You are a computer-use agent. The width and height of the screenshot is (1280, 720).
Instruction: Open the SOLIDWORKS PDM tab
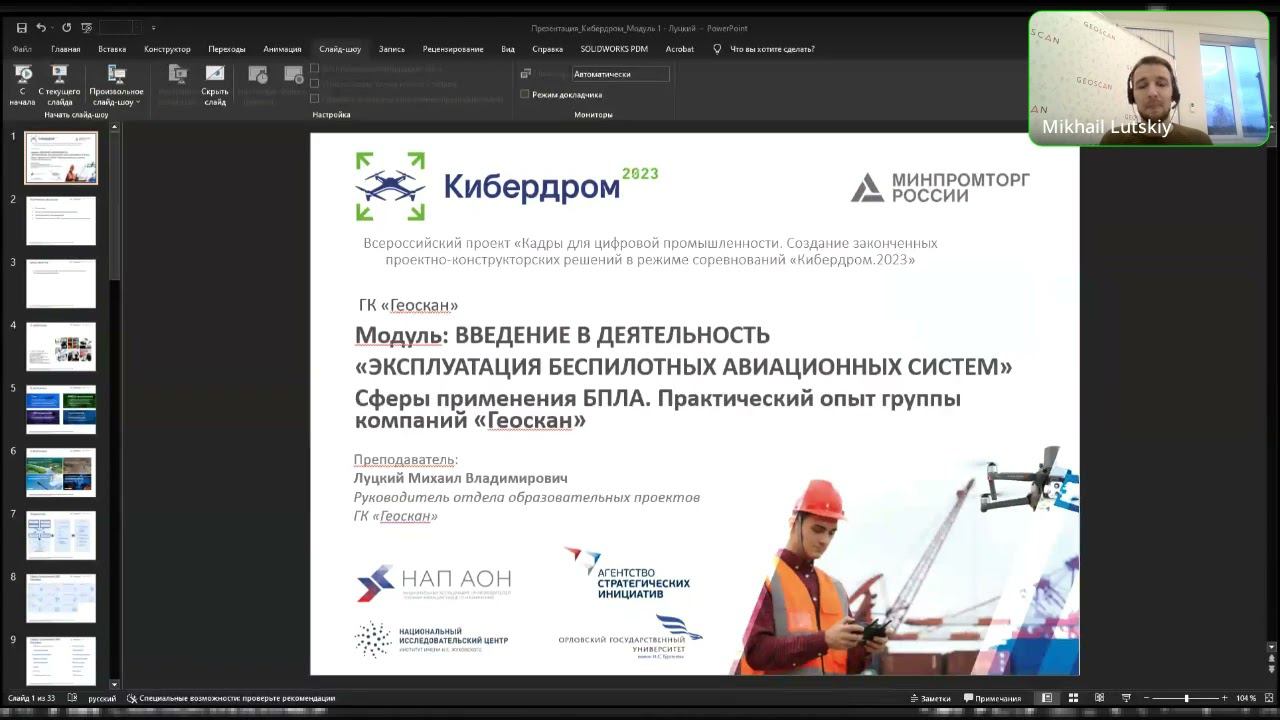coord(614,49)
